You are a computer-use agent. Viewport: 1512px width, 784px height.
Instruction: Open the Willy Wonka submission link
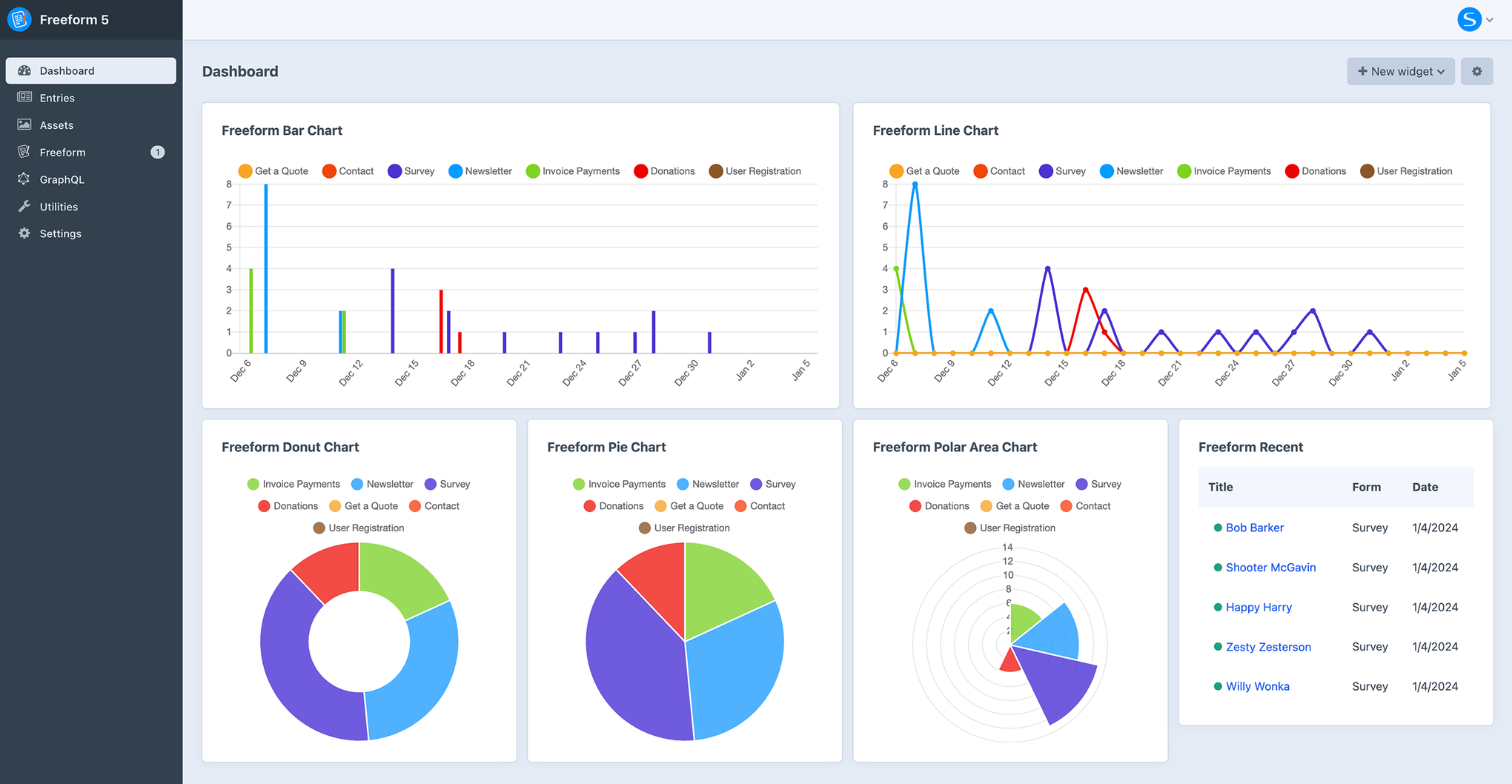click(1257, 685)
